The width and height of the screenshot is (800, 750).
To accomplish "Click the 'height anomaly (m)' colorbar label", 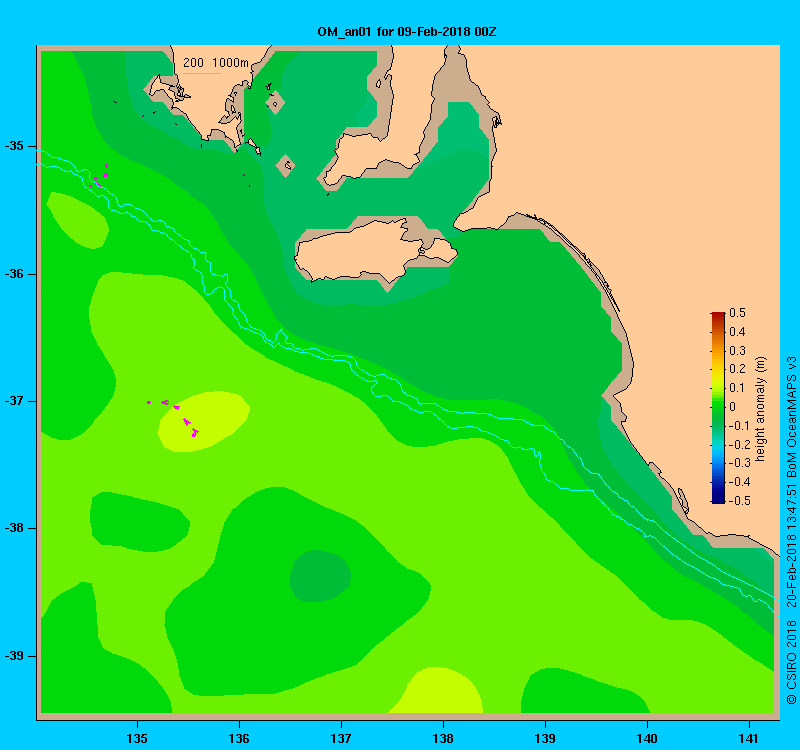I will [x=760, y=409].
